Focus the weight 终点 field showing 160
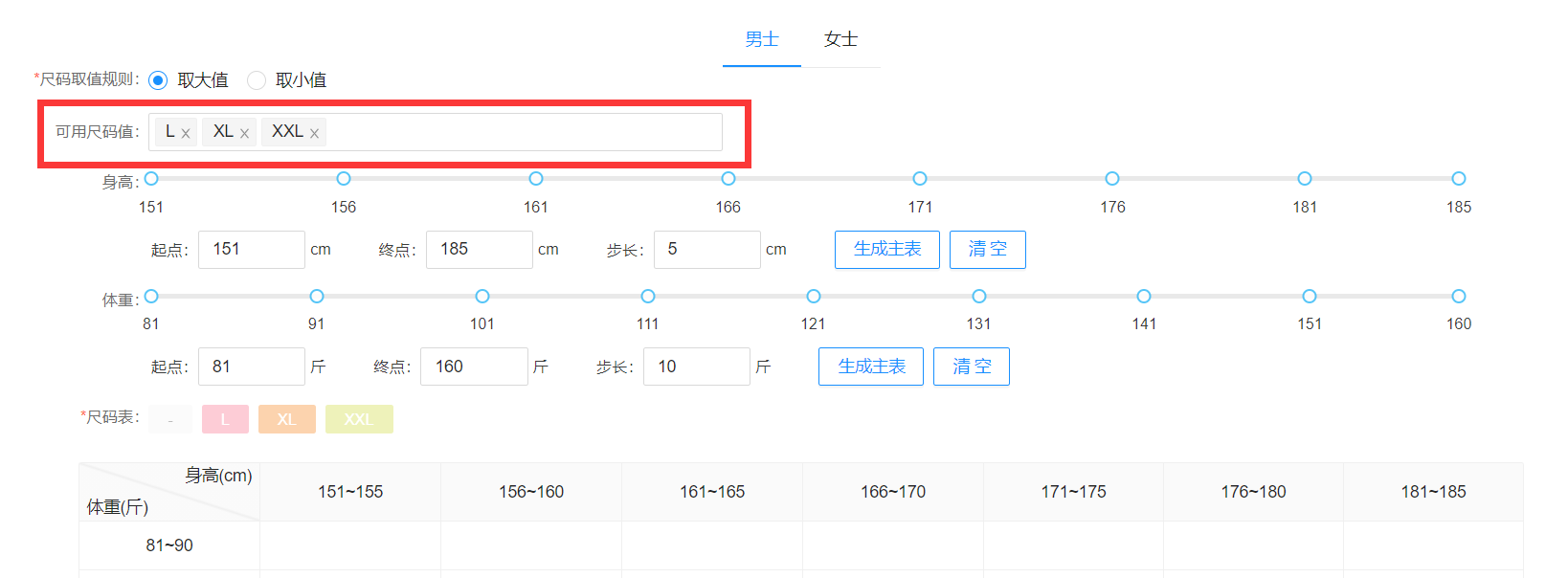 coord(475,367)
